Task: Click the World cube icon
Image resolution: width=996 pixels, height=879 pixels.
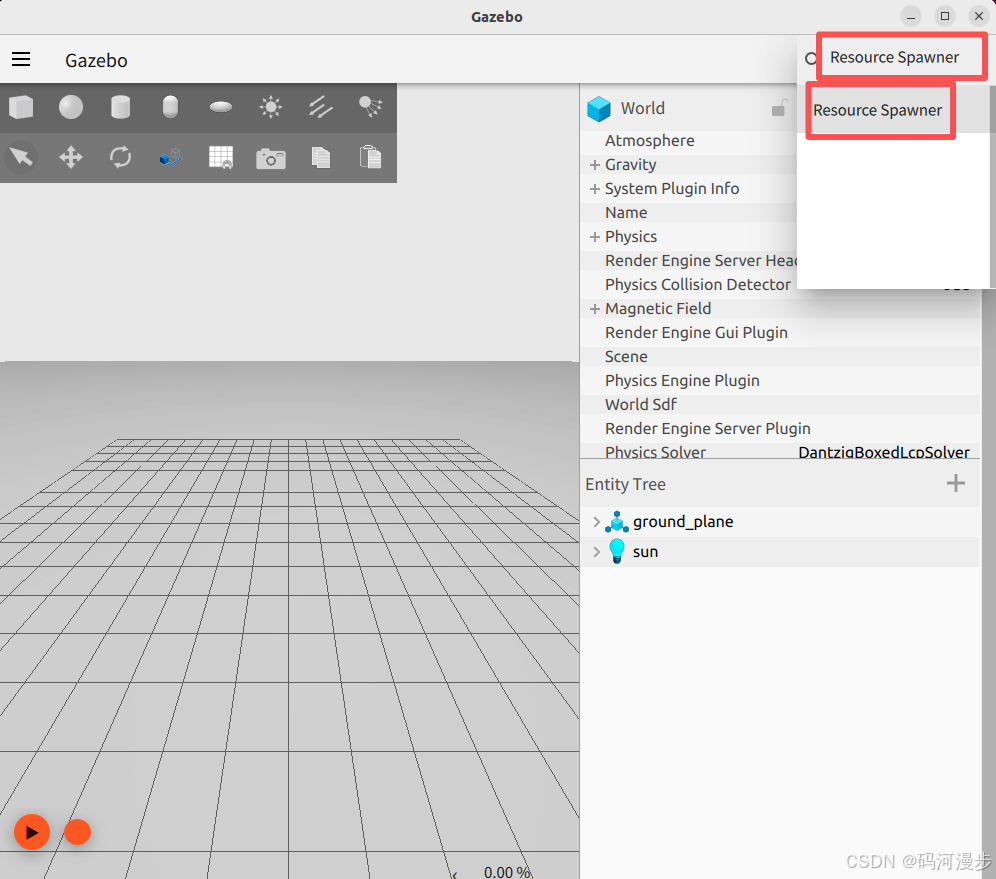Action: coord(598,109)
